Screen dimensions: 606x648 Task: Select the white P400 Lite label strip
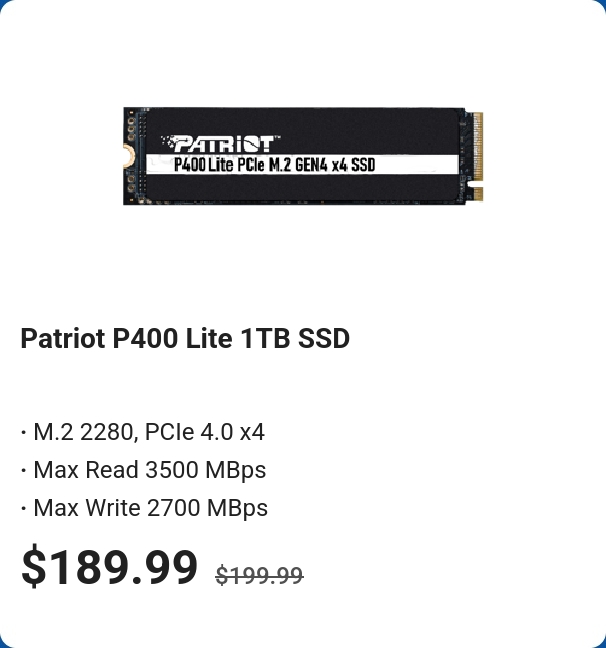pyautogui.click(x=303, y=164)
